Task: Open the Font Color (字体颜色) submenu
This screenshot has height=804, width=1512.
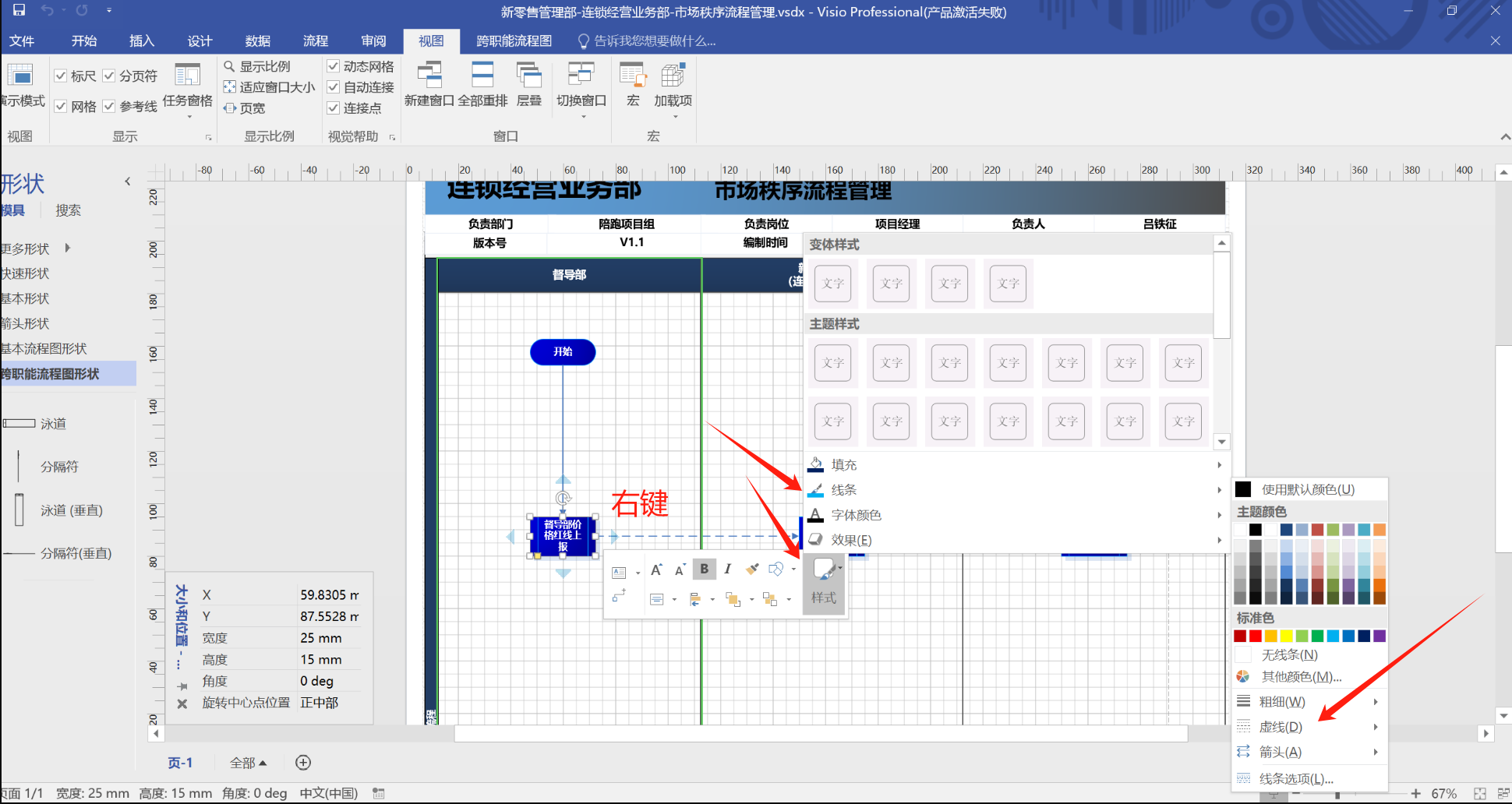Action: [1016, 515]
